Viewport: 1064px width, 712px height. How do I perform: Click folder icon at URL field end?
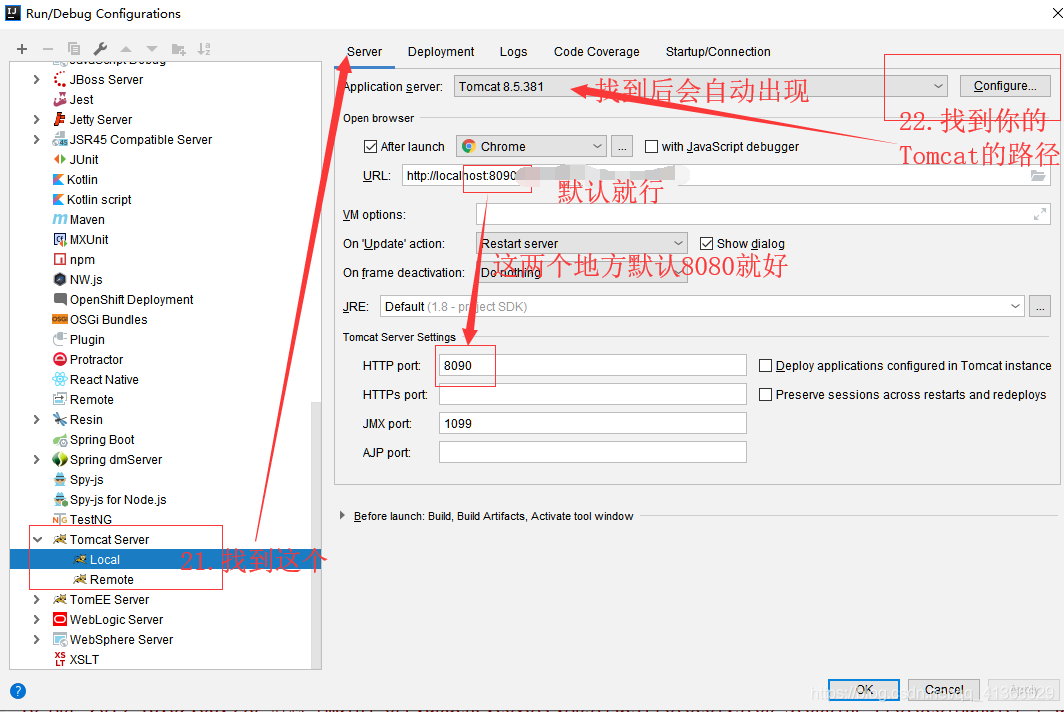1038,176
